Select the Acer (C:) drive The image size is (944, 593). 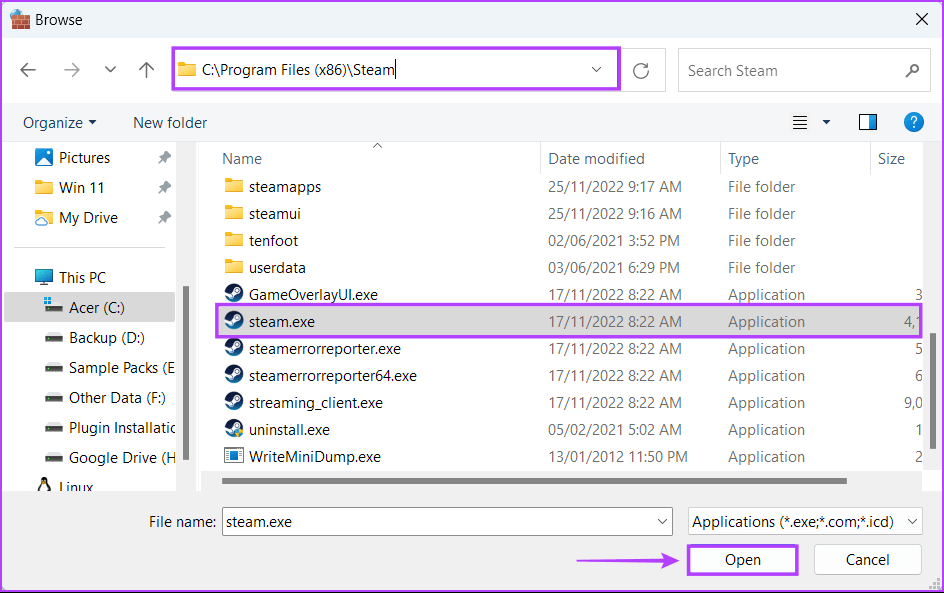[89, 308]
